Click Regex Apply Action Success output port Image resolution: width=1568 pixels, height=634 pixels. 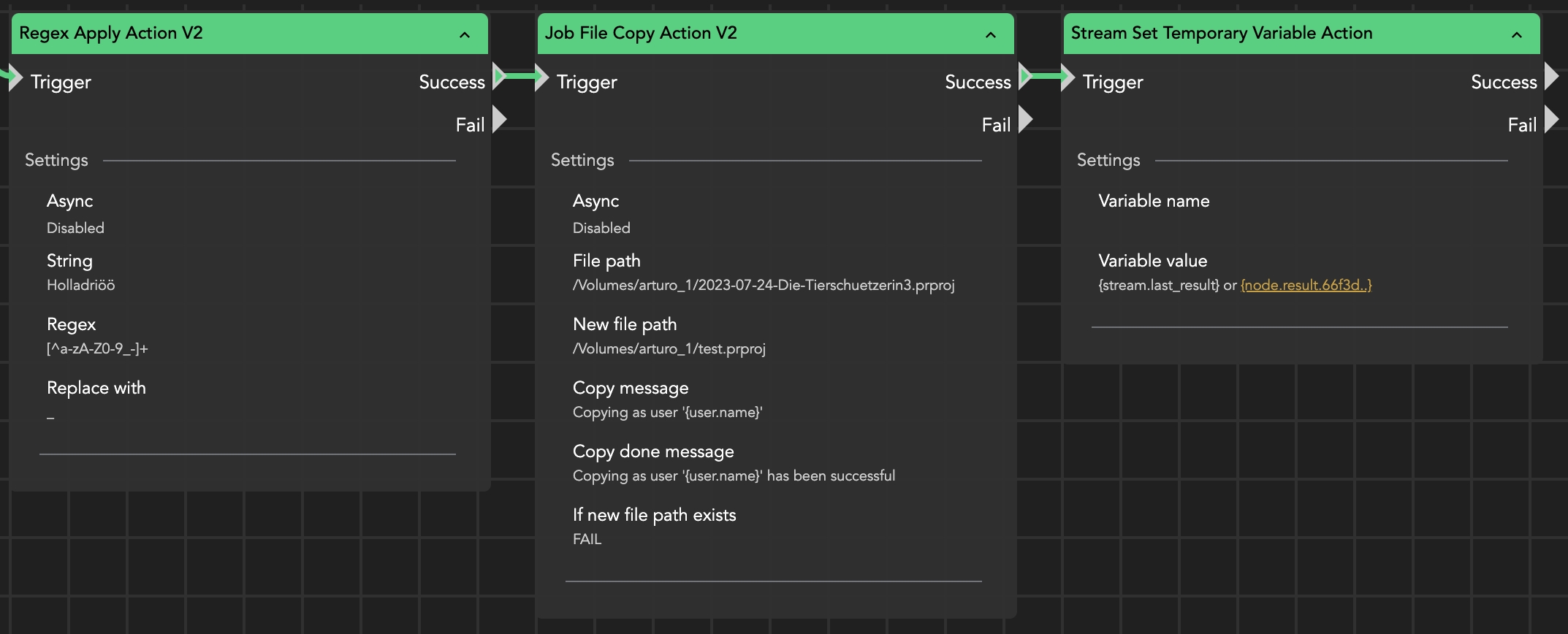coord(500,76)
